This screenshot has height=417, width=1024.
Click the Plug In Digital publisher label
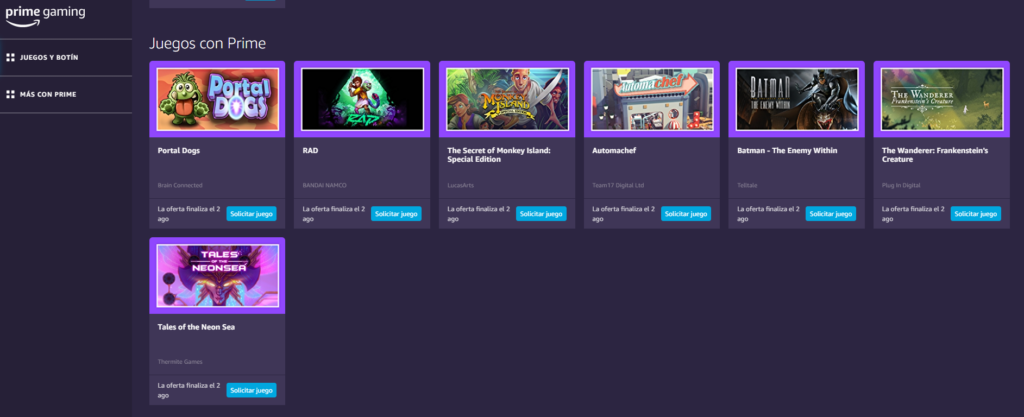pyautogui.click(x=901, y=185)
